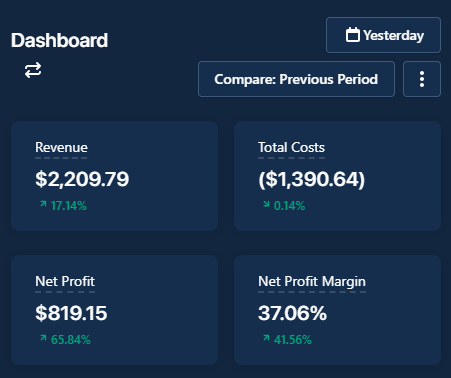Click the Dashboard heading

point(59,40)
